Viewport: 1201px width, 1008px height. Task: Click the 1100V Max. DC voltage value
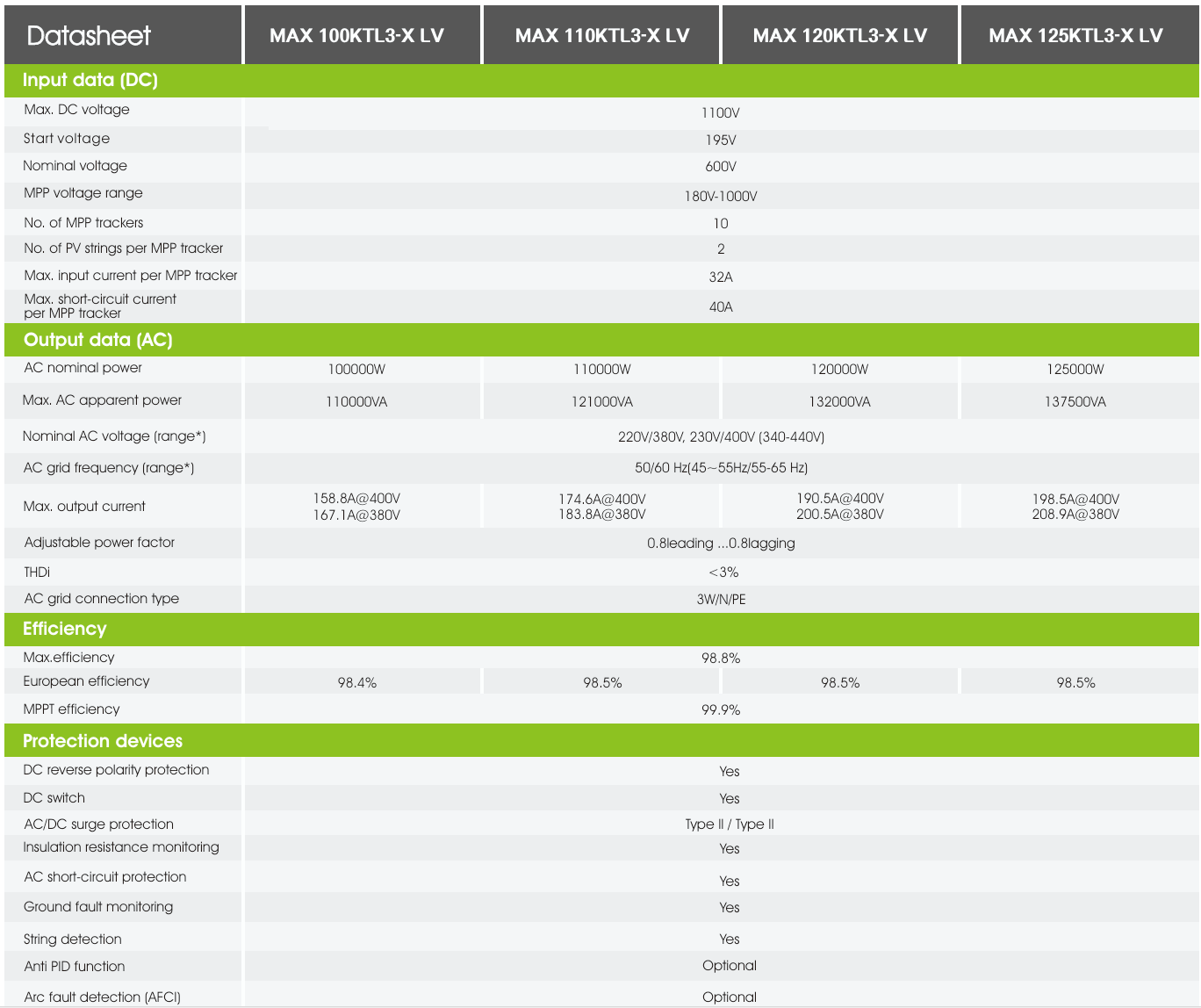pos(720,113)
